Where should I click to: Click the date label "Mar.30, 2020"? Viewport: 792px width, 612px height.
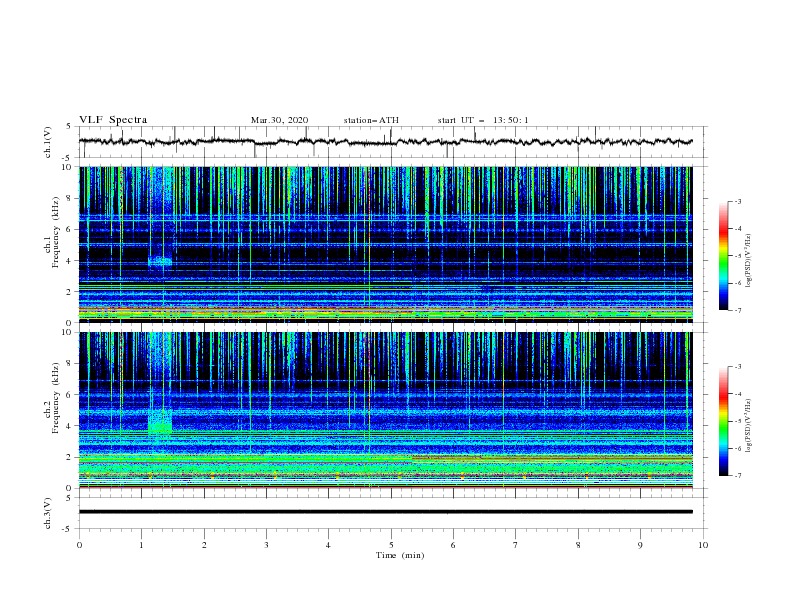pos(279,120)
